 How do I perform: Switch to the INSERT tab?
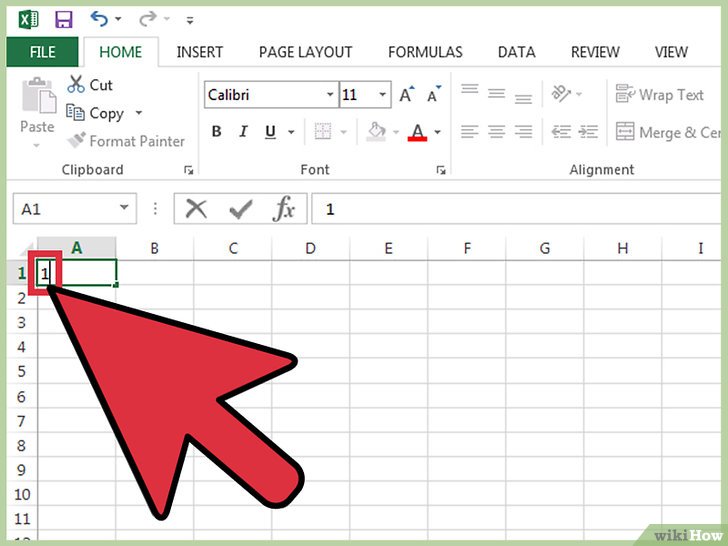[x=200, y=52]
